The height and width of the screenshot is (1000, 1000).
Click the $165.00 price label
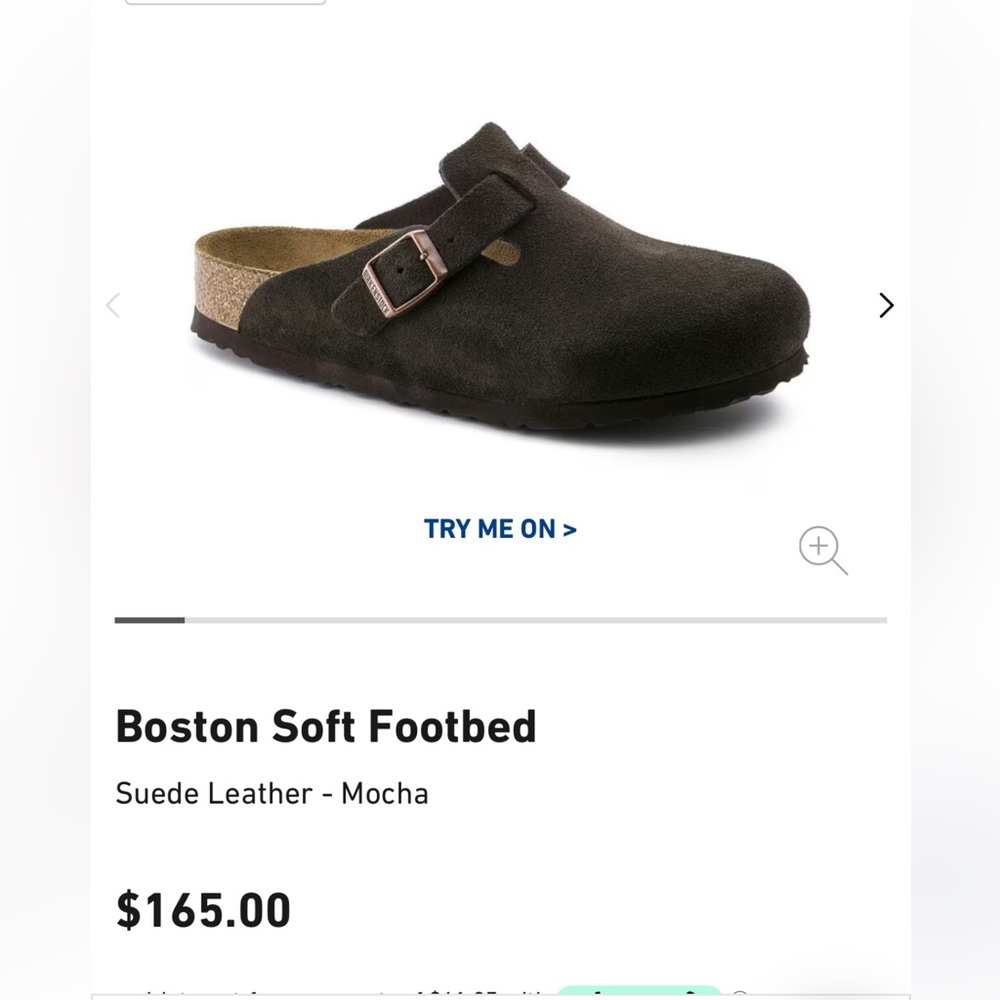click(204, 909)
